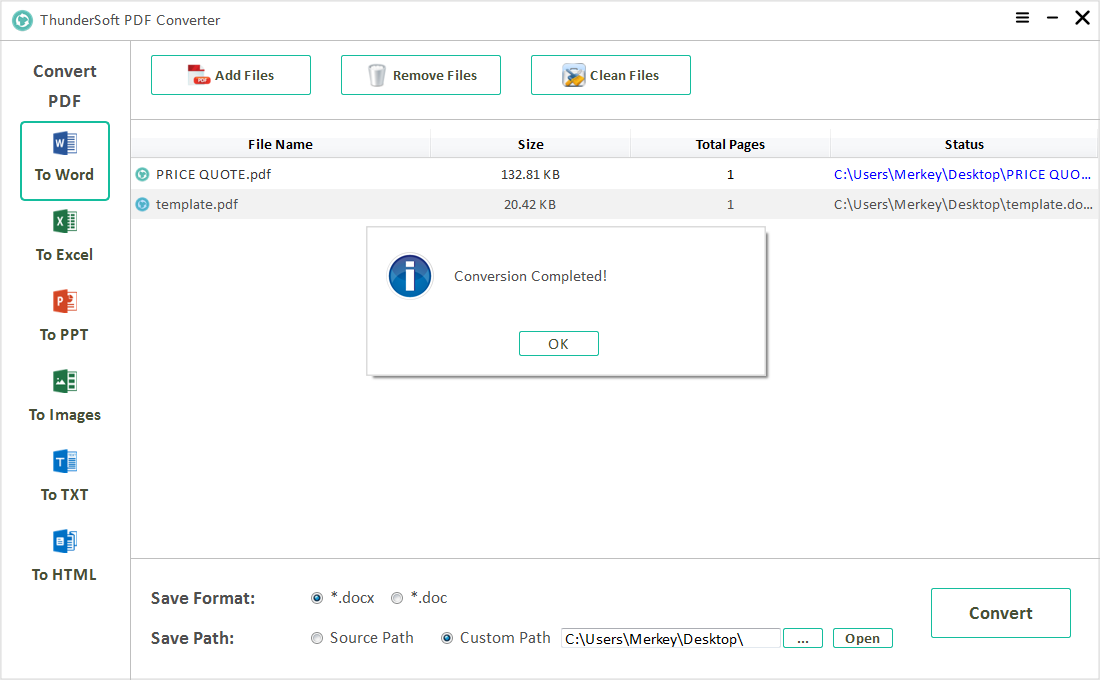Click Clean Files to clear list
1100x680 pixels.
[611, 75]
